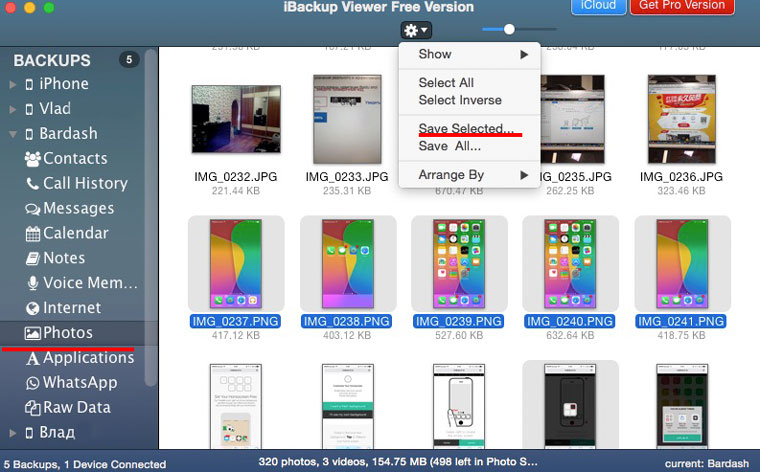Open the Applications sidebar item
The width and height of the screenshot is (760, 472).
coord(88,358)
